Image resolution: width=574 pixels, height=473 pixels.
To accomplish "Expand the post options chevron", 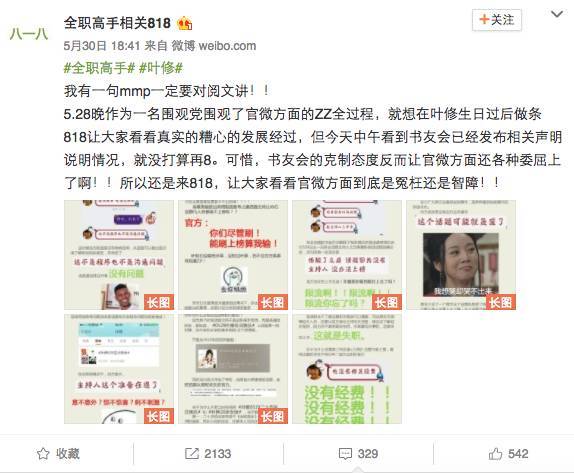I will coord(557,15).
